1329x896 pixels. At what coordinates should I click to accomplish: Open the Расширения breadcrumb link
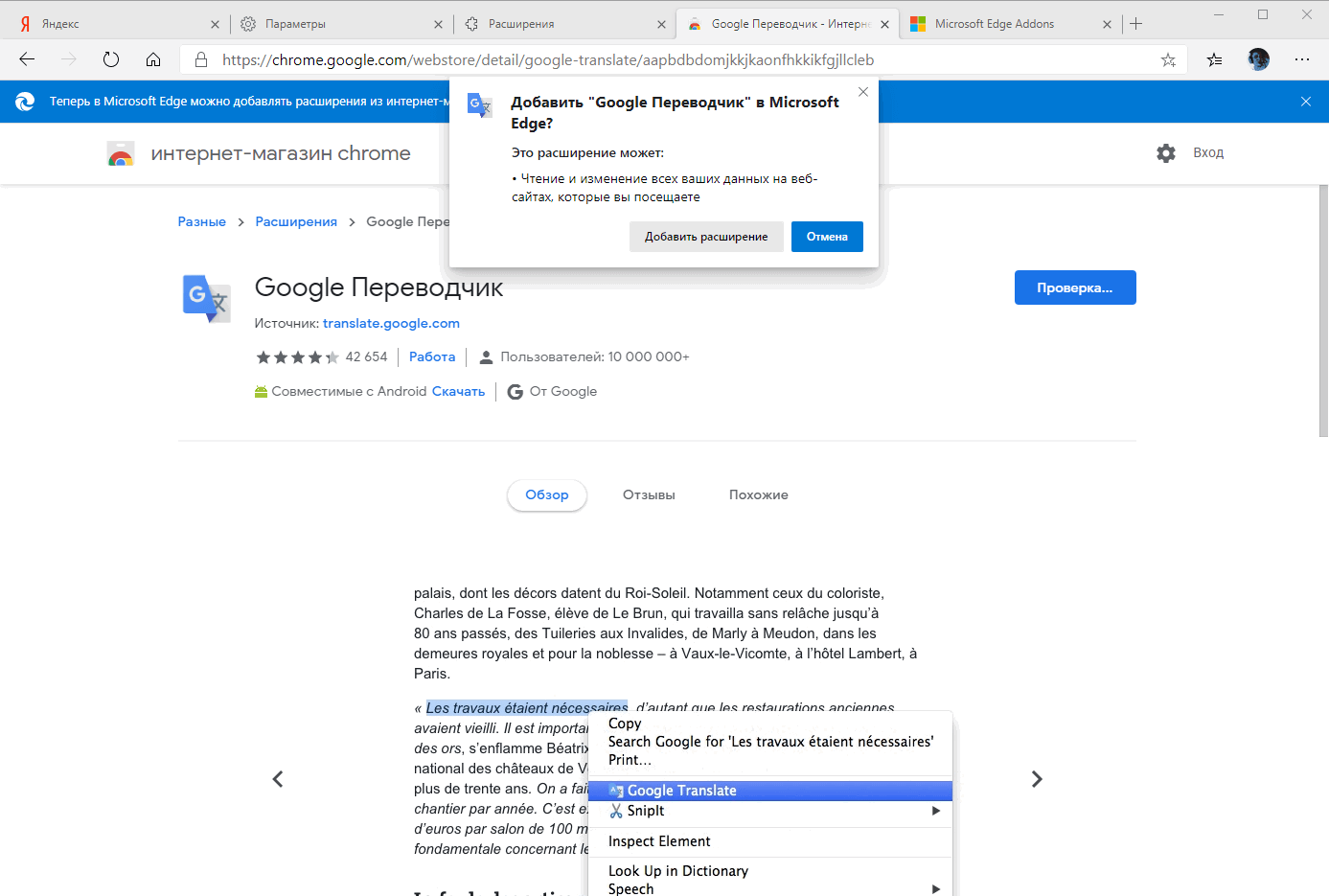tap(296, 221)
